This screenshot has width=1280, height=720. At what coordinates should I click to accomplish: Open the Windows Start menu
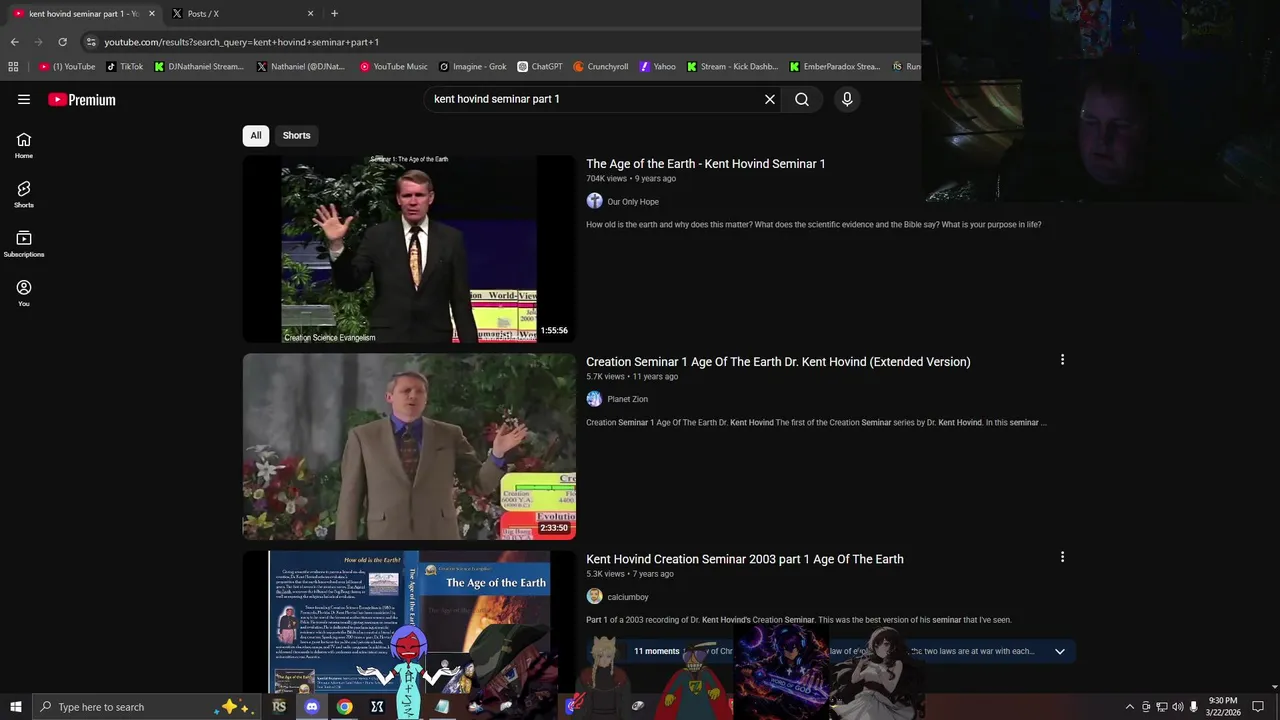(x=15, y=707)
